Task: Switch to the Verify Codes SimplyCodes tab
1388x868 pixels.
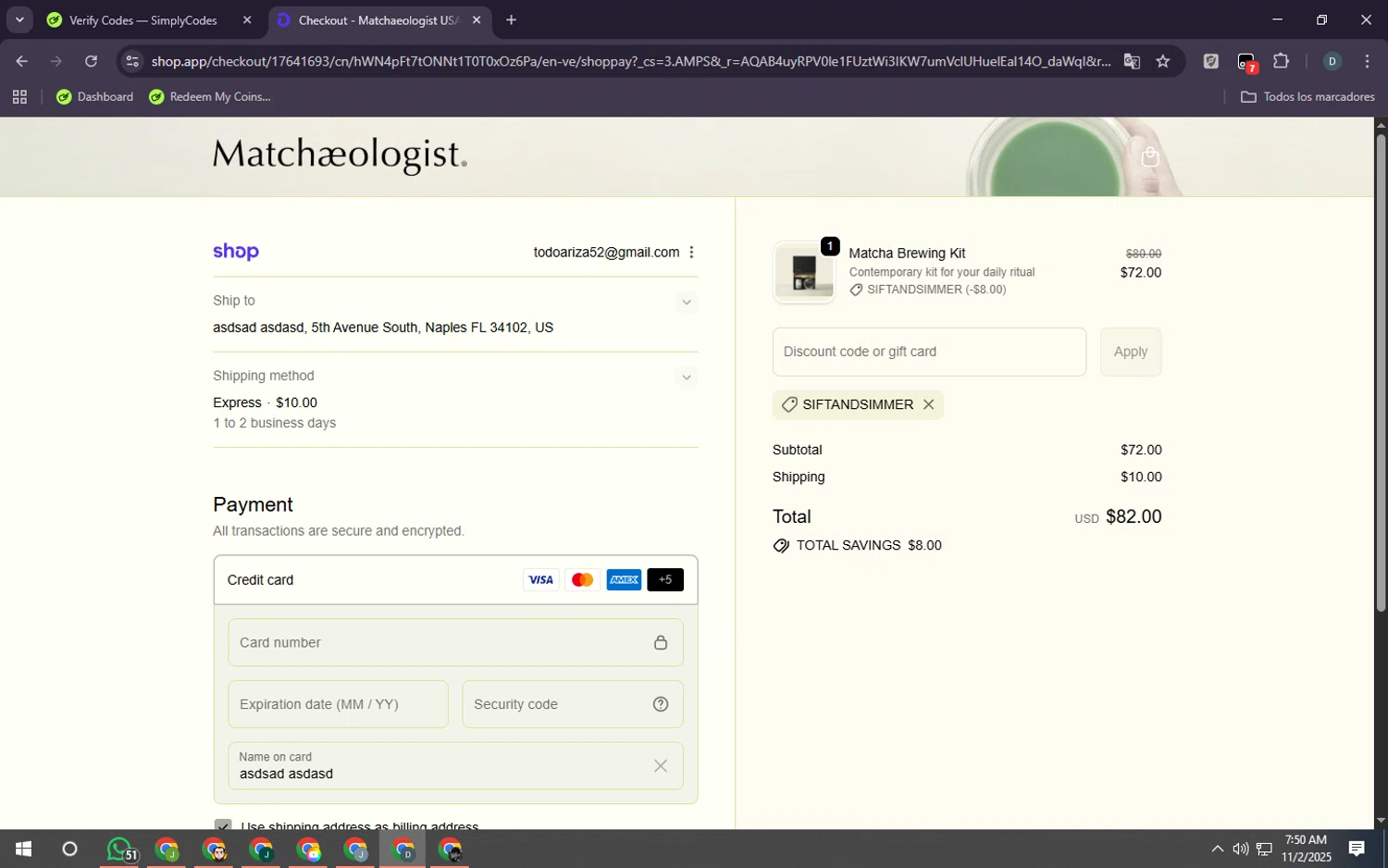Action: coord(143,20)
